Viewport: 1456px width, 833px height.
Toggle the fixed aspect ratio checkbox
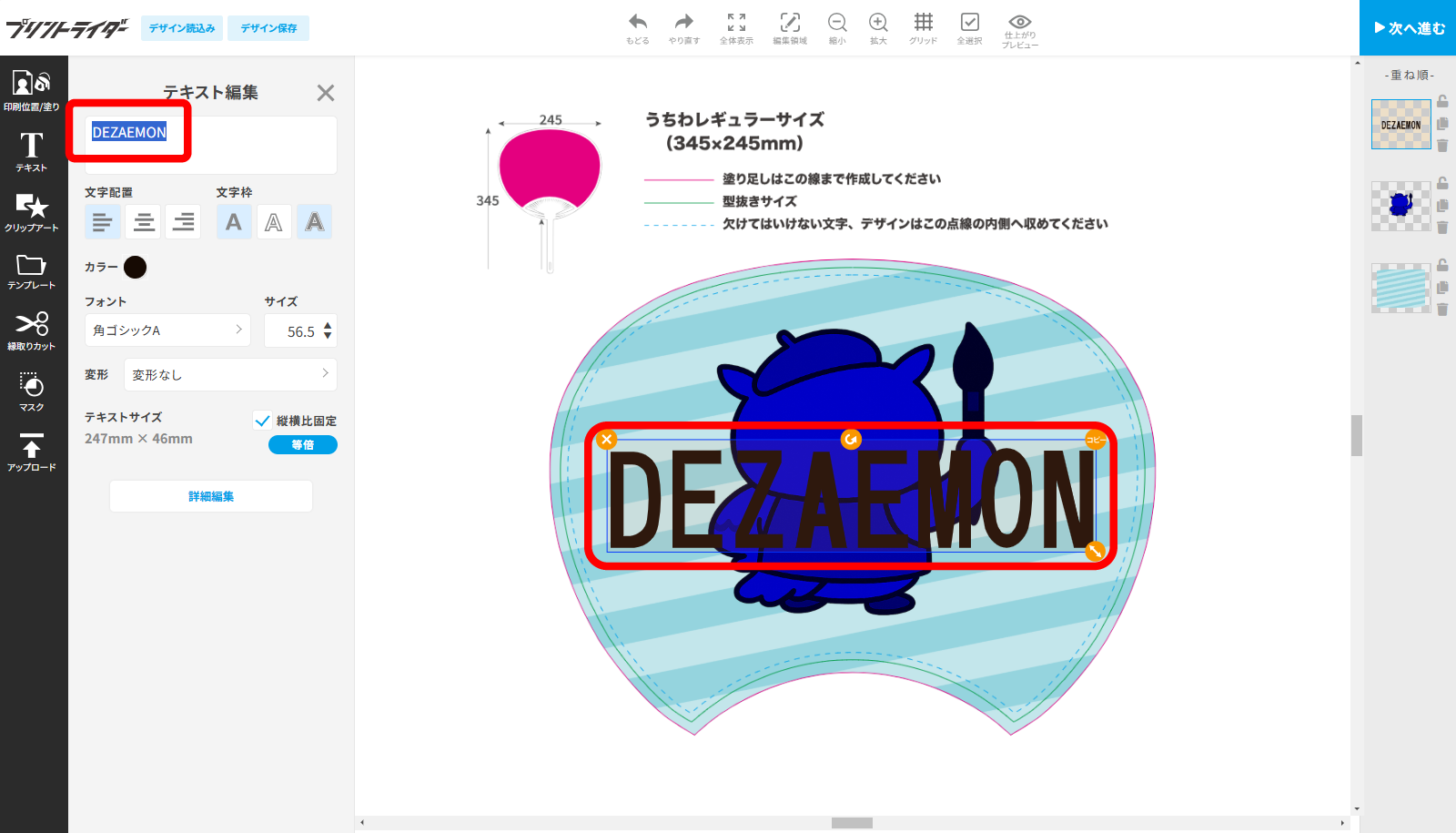tap(262, 421)
